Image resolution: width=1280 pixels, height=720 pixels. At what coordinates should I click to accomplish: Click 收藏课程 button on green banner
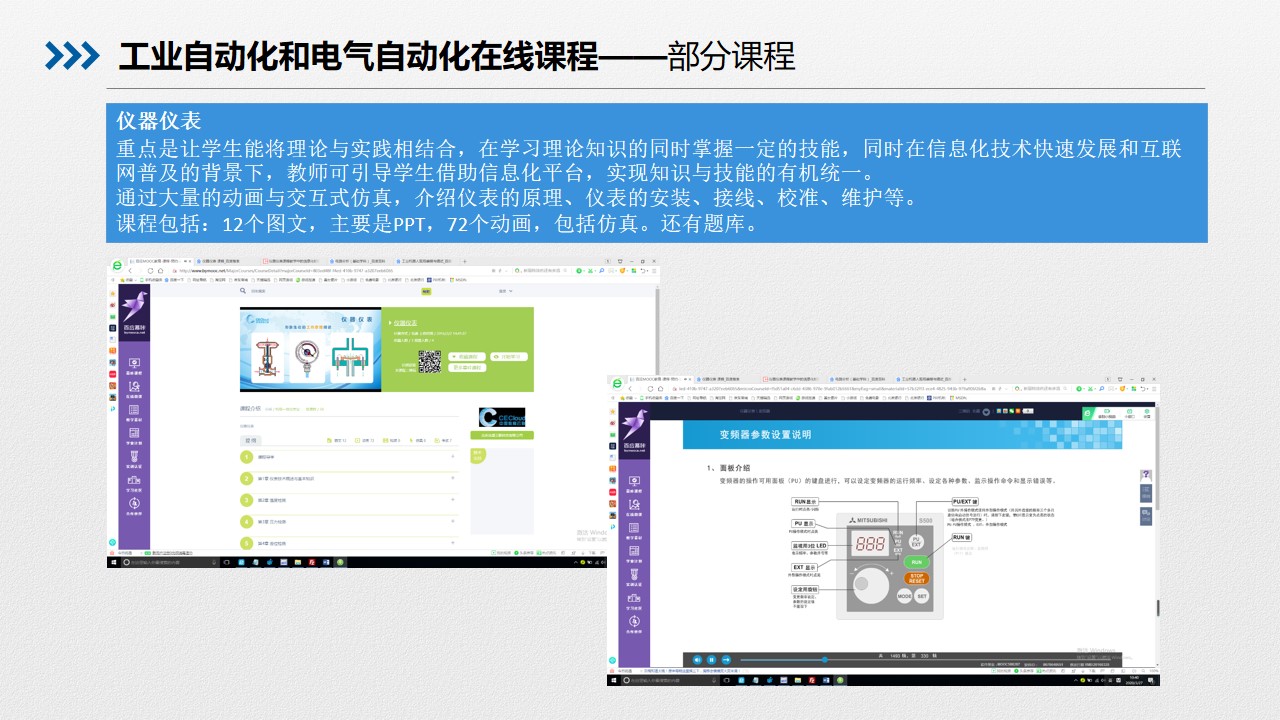(x=467, y=357)
